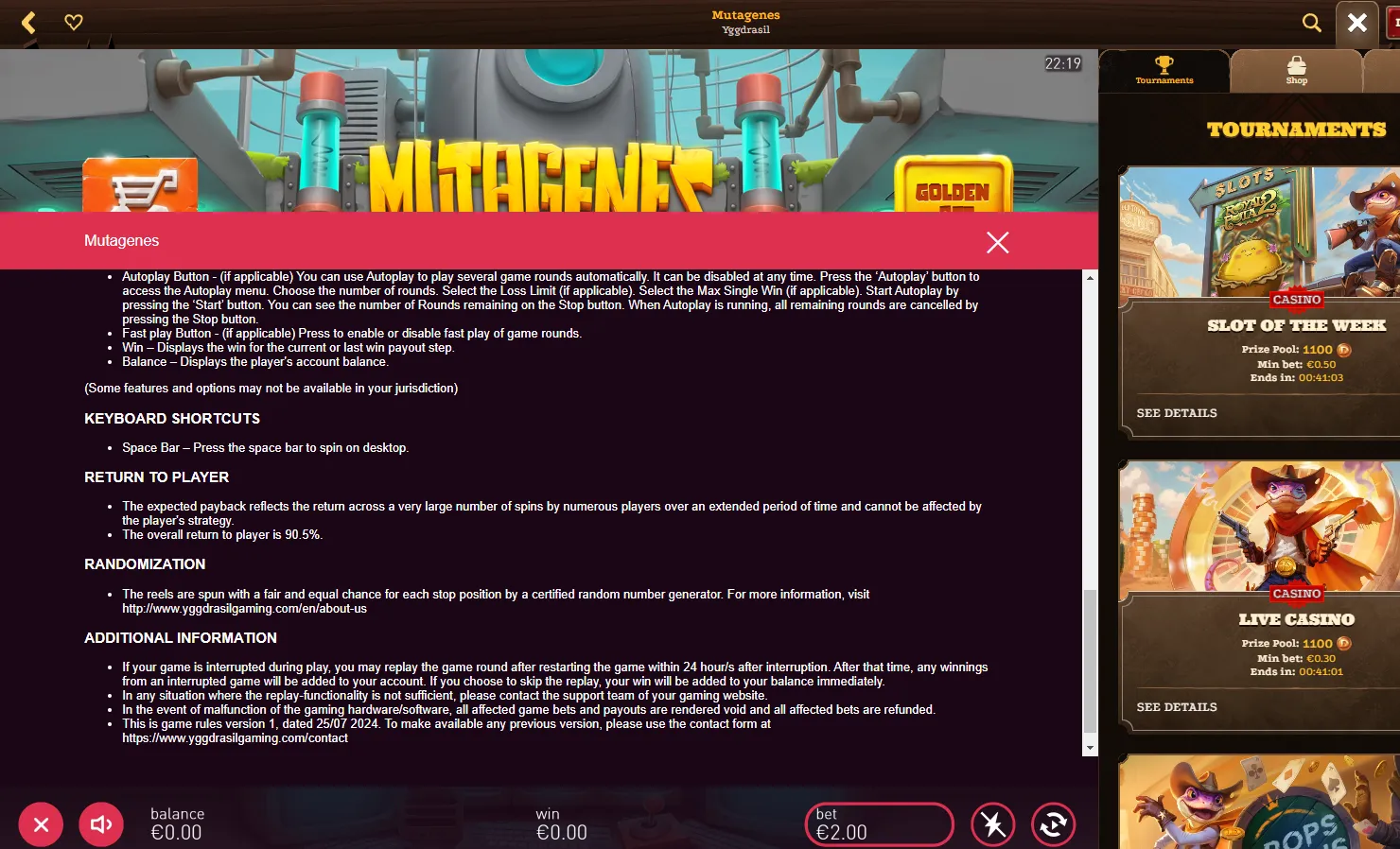Close the Mutagenes rules panel
1400x849 pixels.
click(x=997, y=243)
